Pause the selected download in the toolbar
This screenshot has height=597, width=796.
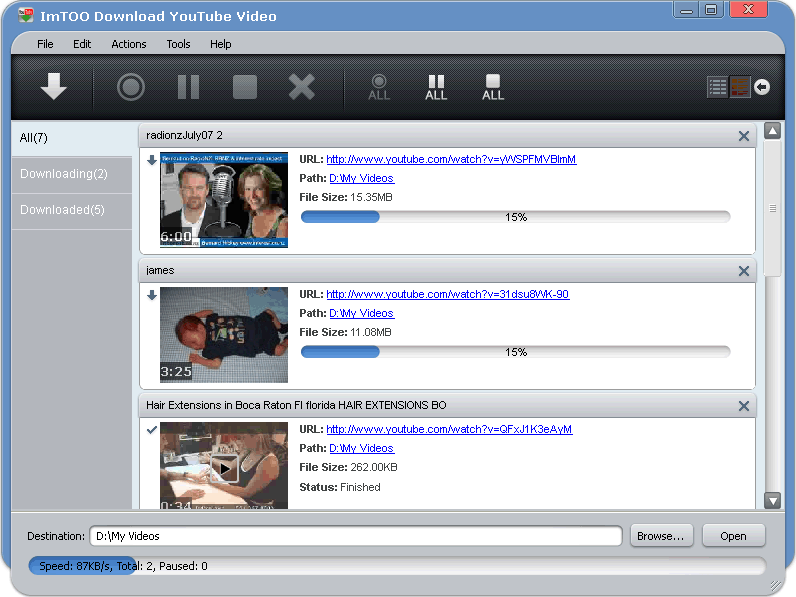coord(188,87)
